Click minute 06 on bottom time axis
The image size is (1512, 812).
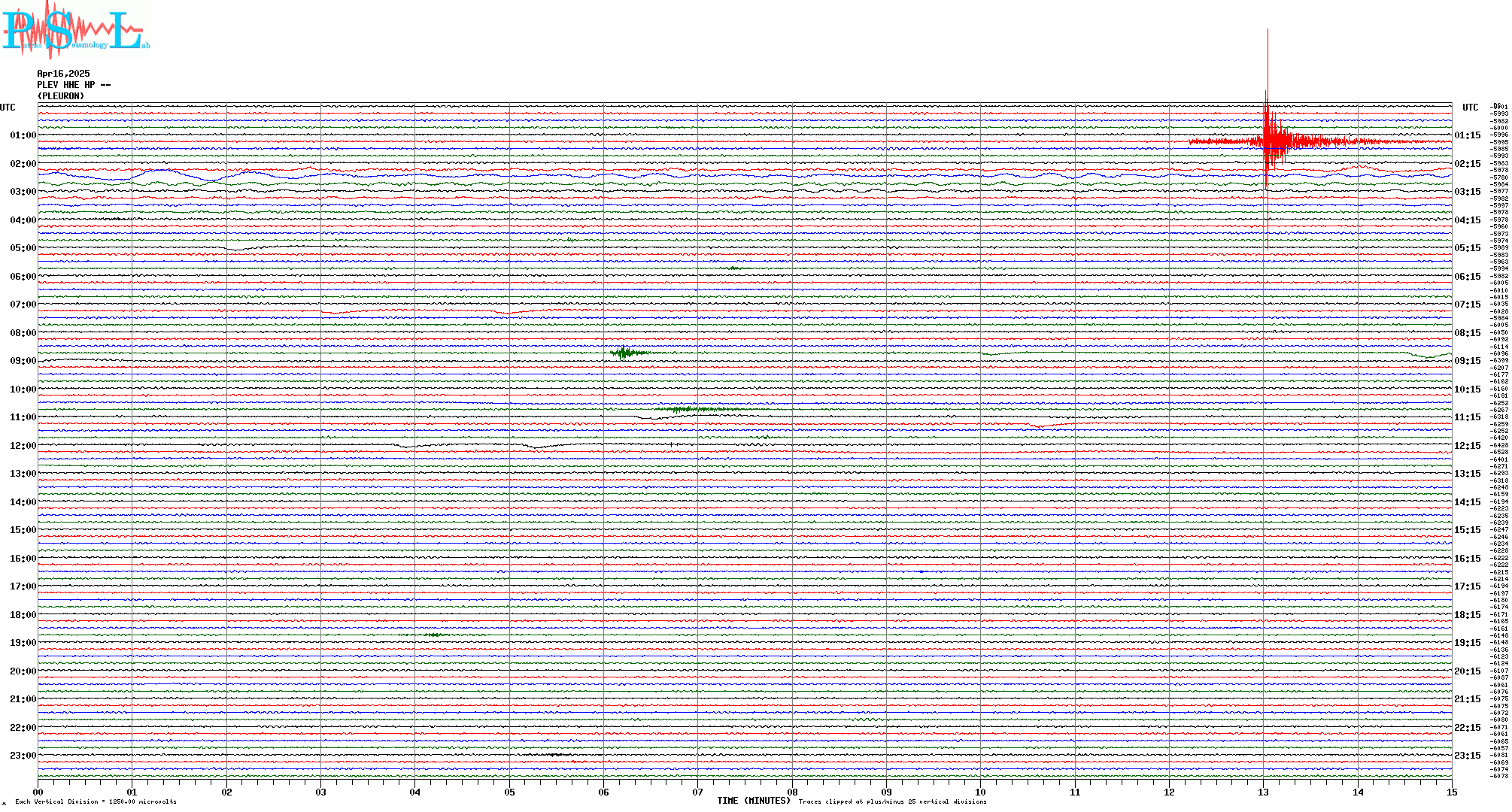603,792
